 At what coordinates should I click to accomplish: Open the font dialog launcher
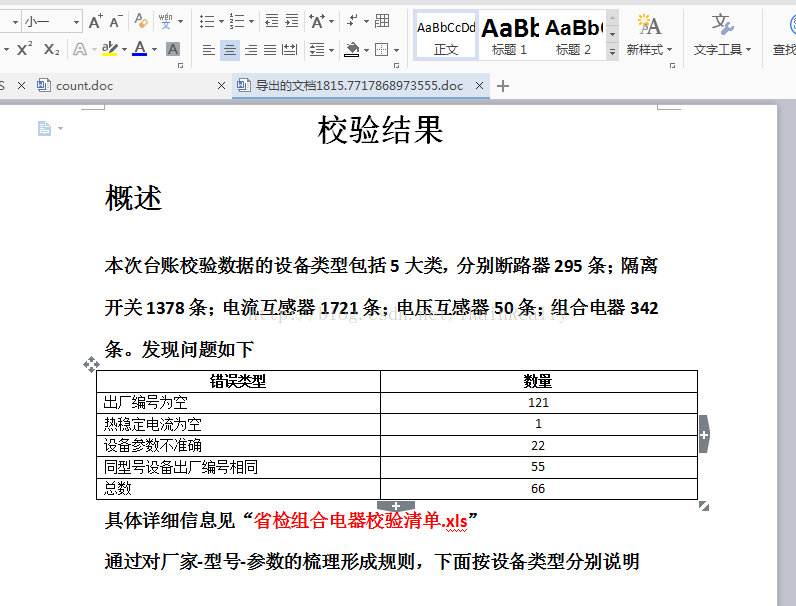180,65
